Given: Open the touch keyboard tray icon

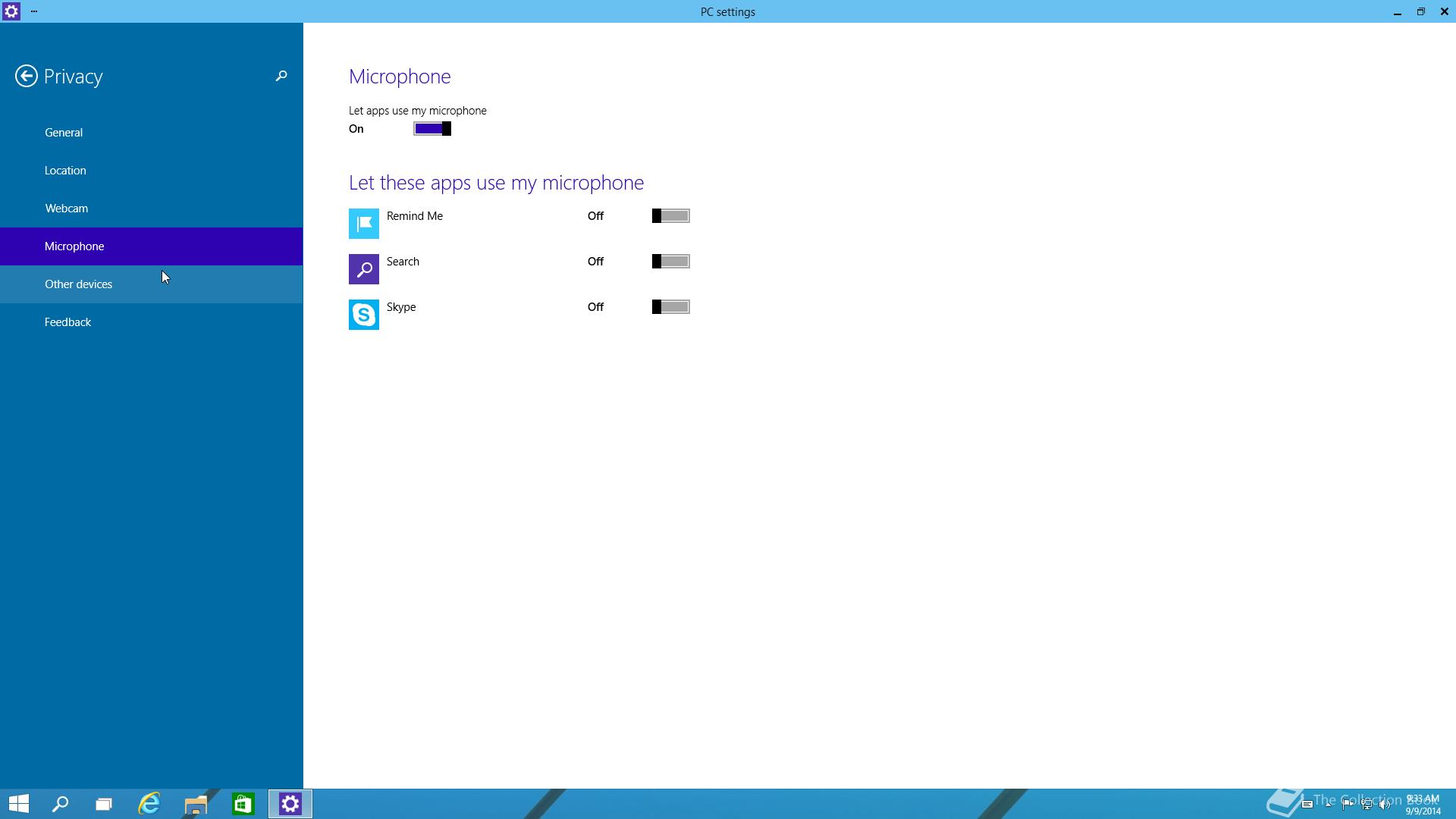Looking at the screenshot, I should [1307, 804].
